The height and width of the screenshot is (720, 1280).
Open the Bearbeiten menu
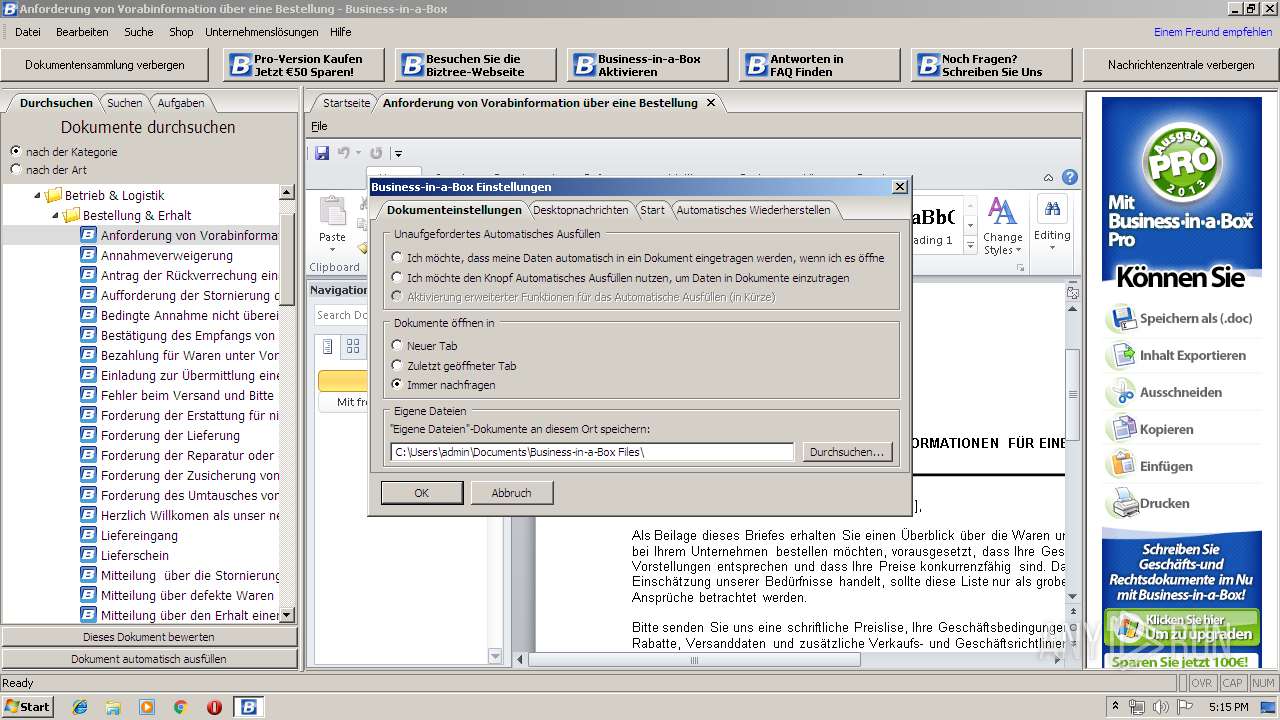(x=82, y=32)
